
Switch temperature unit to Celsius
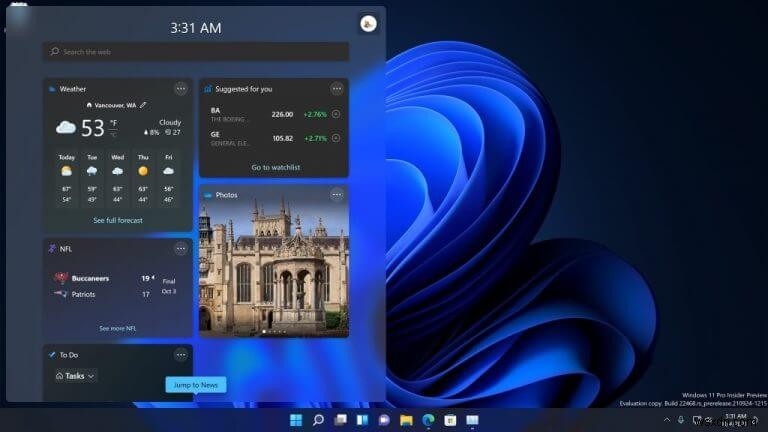(113, 134)
